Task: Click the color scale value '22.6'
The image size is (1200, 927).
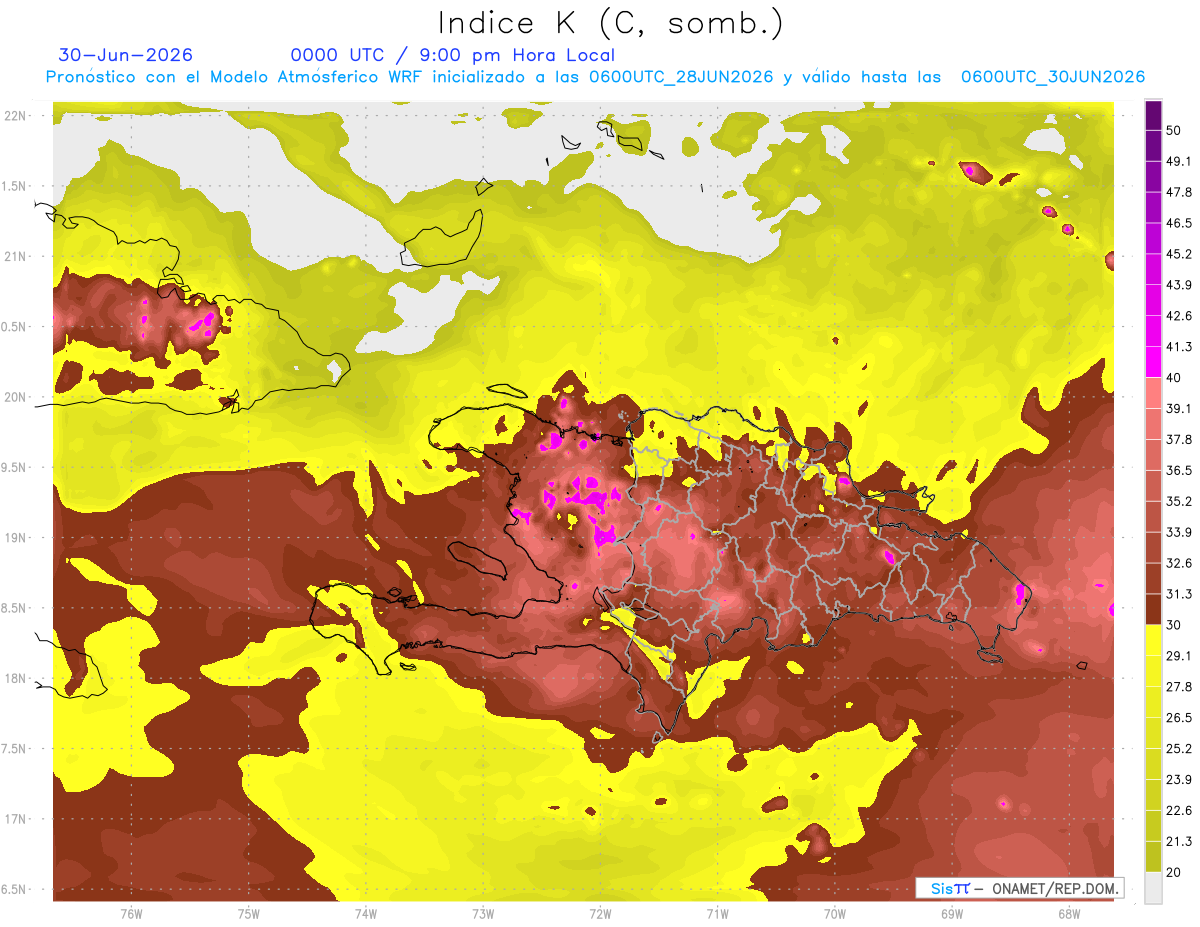Action: pyautogui.click(x=1179, y=810)
